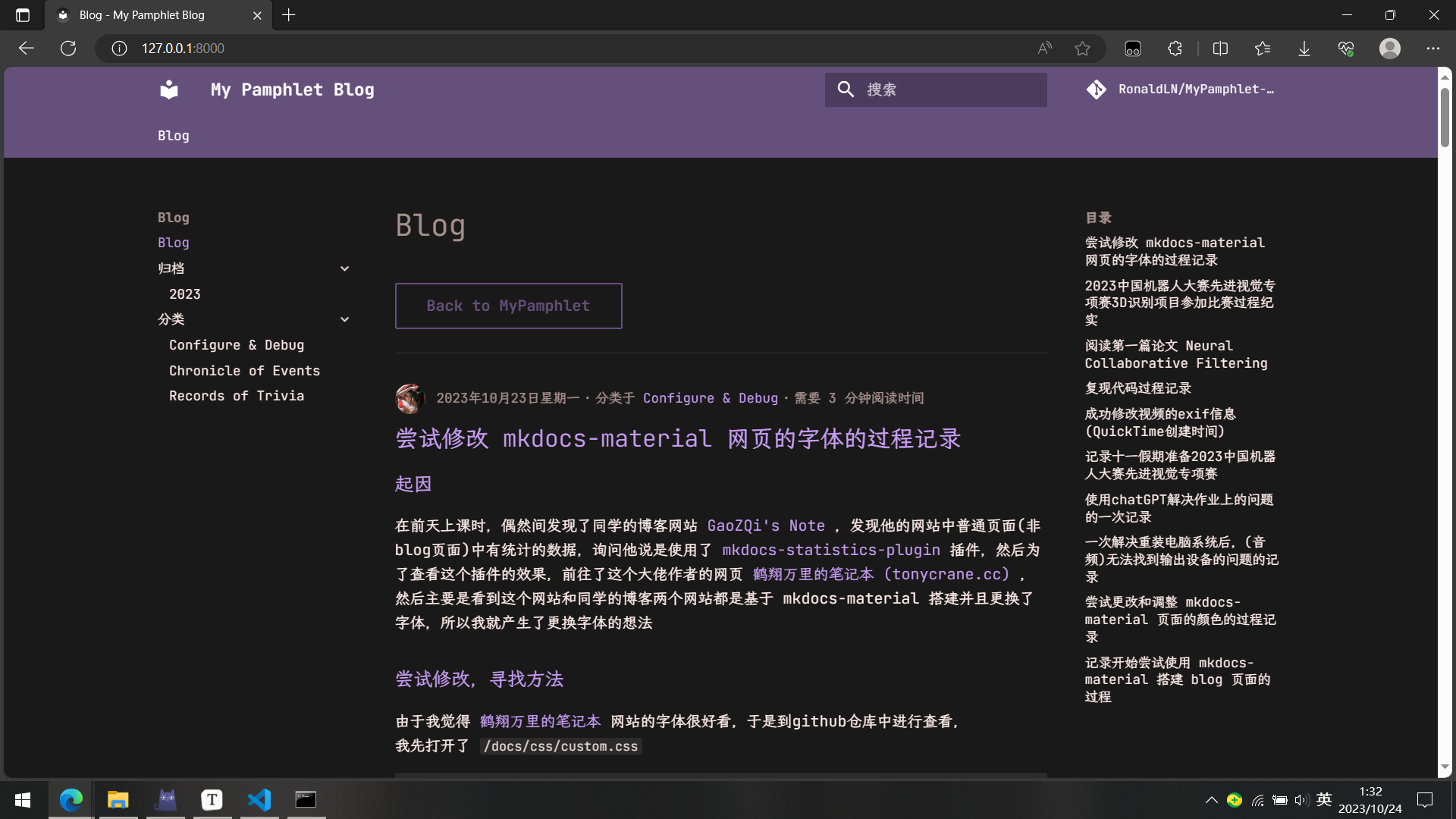Select the Blog tab in the header
Viewport: 1456px width, 819px height.
pyautogui.click(x=173, y=136)
